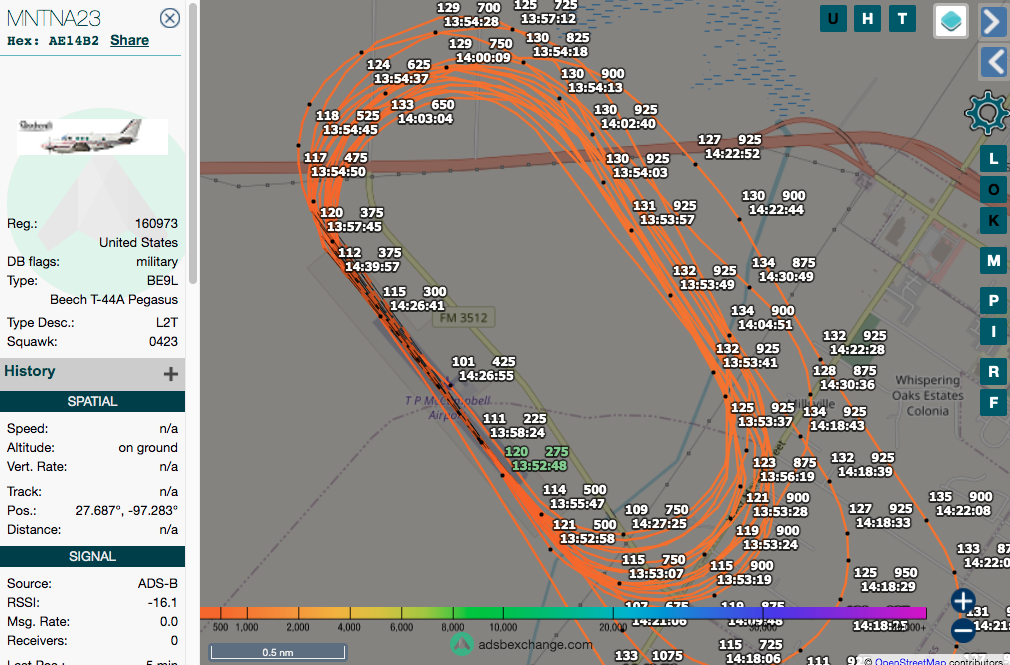Toggle the O button
The width and height of the screenshot is (1010, 665).
pyautogui.click(x=994, y=189)
